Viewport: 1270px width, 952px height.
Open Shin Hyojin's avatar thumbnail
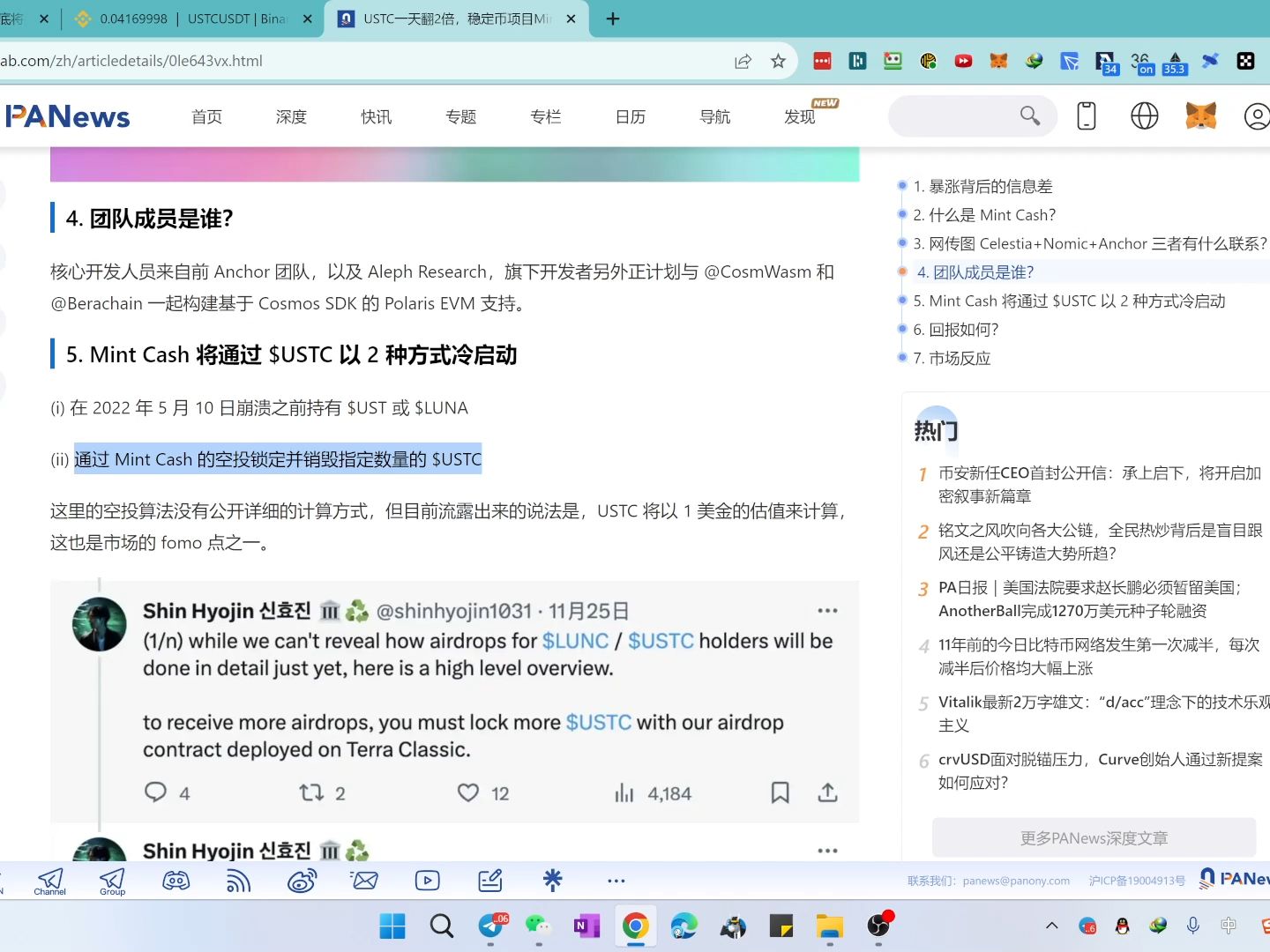pyautogui.click(x=99, y=624)
